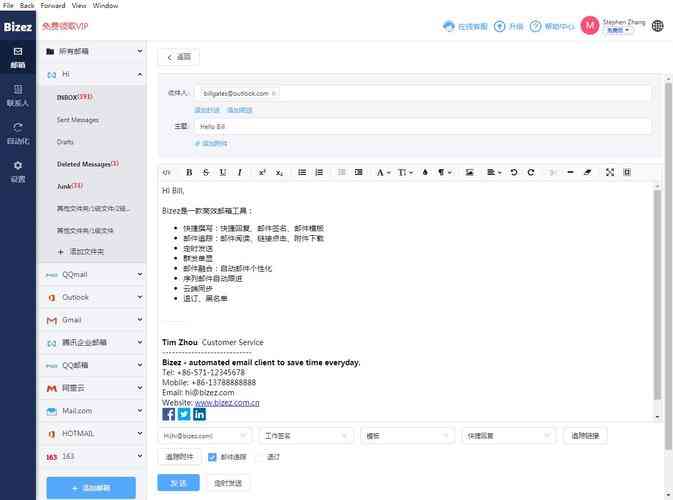Expand the Outlook account in sidebar

click(139, 297)
